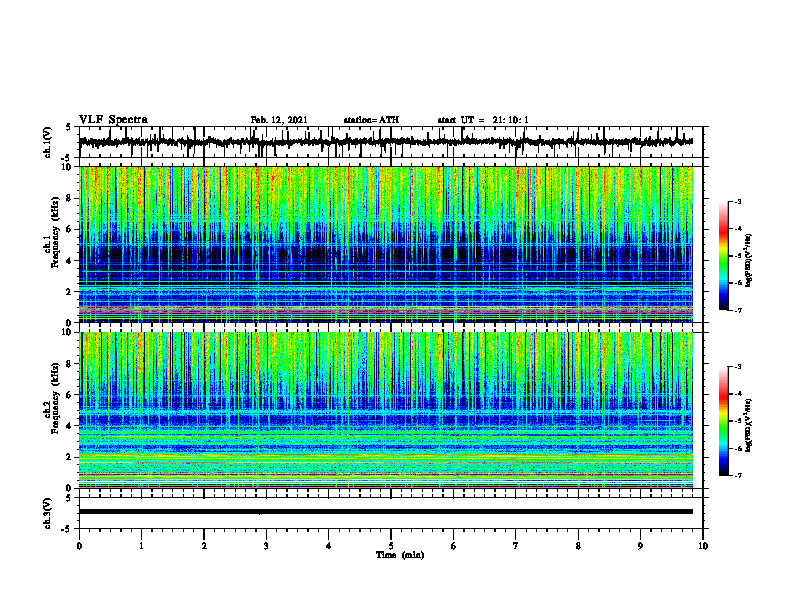Image resolution: width=792 pixels, height=612 pixels.
Task: Click the ch.2 spectrogram color scale bar
Action: pos(723,421)
